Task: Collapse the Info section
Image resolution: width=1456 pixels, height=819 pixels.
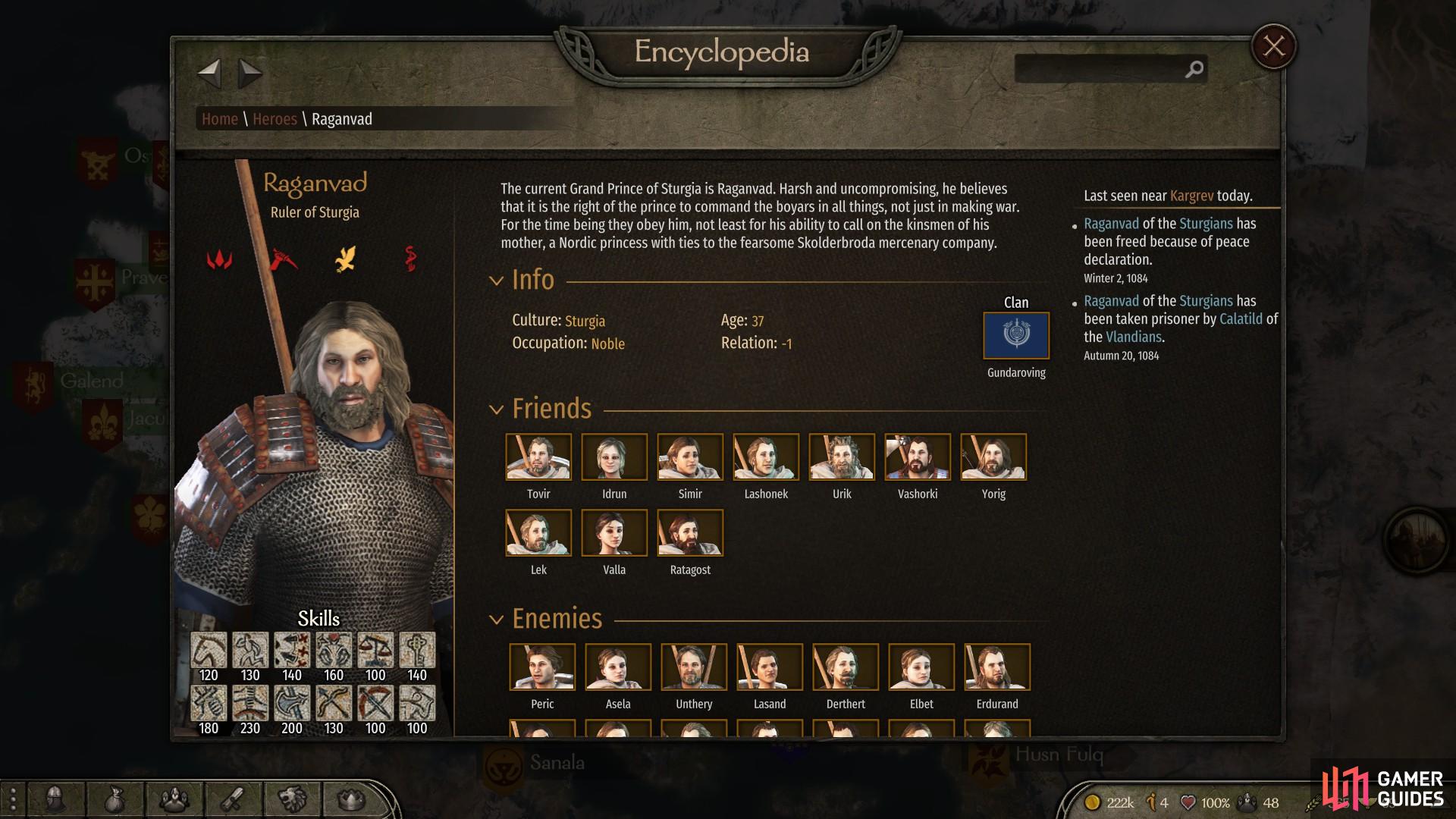Action: [497, 281]
